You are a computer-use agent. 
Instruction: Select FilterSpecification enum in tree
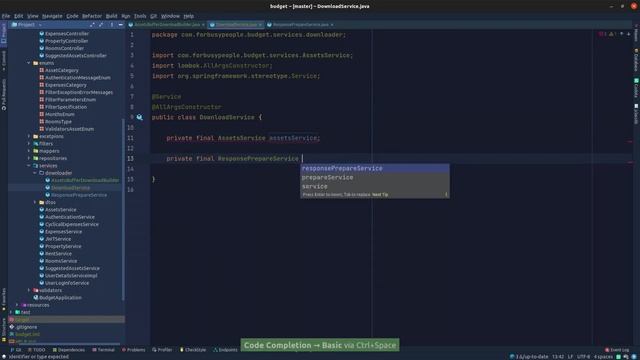click(x=66, y=107)
